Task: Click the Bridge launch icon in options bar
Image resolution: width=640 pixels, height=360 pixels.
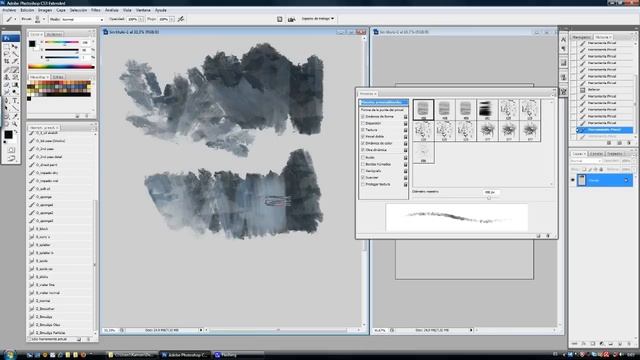Action: pos(291,19)
